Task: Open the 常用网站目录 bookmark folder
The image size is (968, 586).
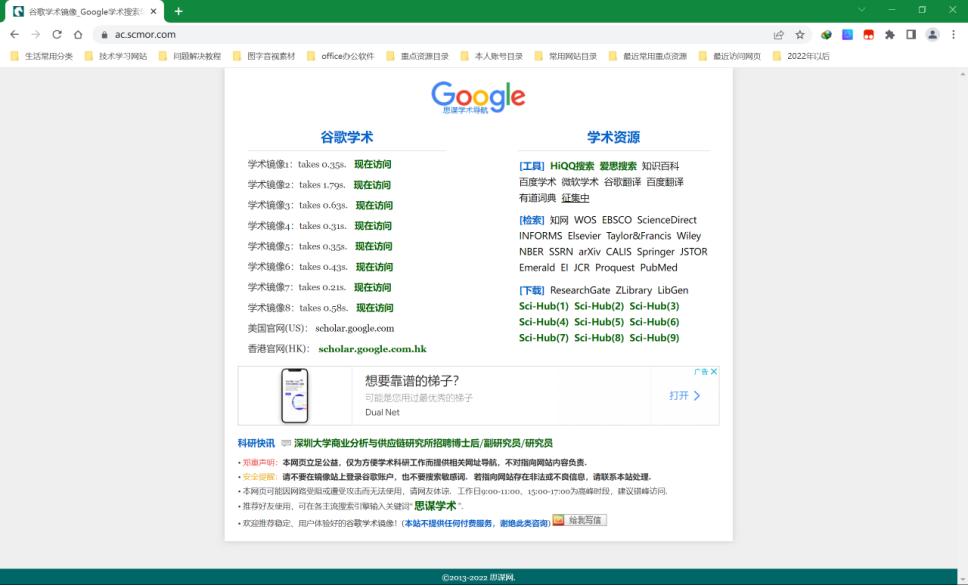Action: (x=566, y=56)
